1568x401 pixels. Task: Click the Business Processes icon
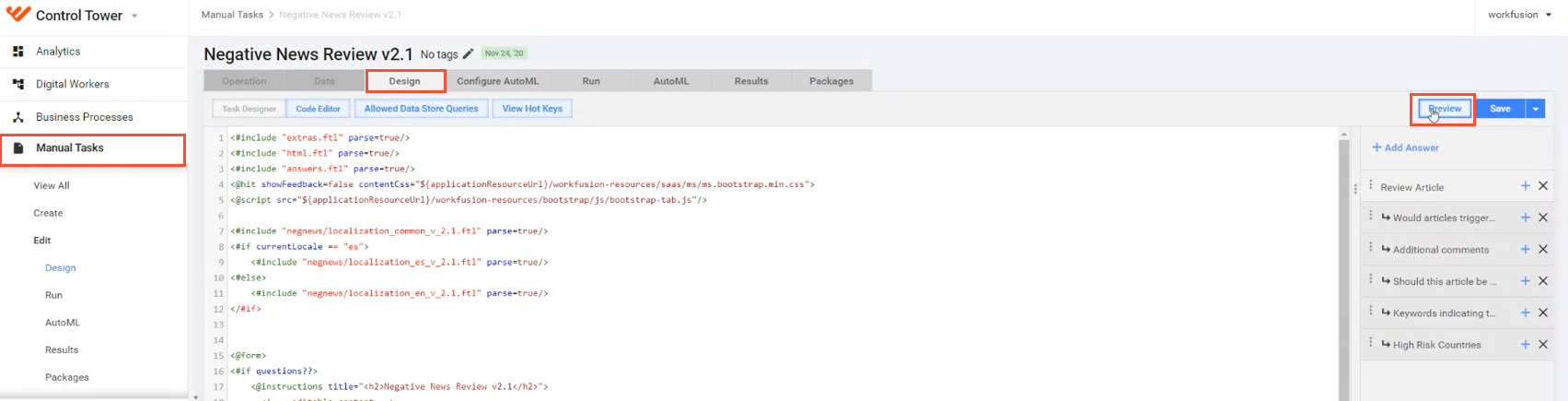[x=17, y=117]
